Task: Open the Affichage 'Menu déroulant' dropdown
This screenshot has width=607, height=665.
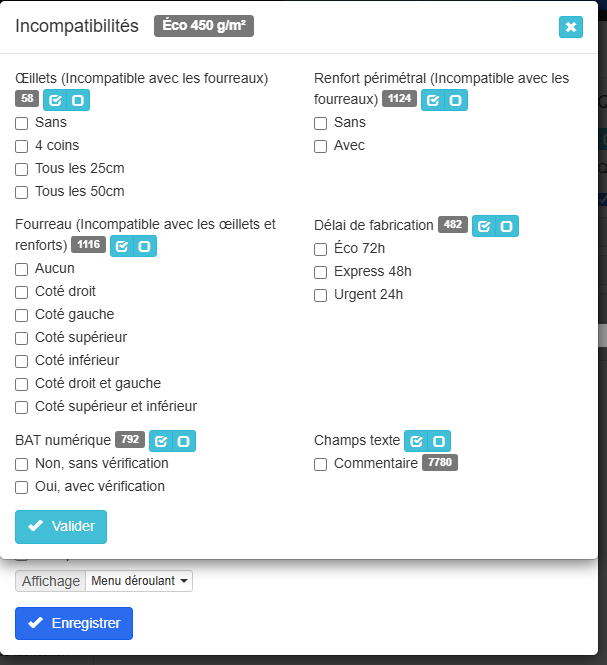Action: 139,581
